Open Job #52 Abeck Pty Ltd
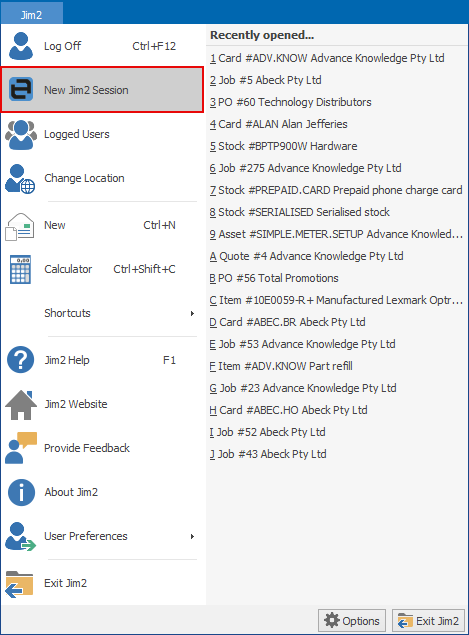469x635 pixels. pos(267,432)
